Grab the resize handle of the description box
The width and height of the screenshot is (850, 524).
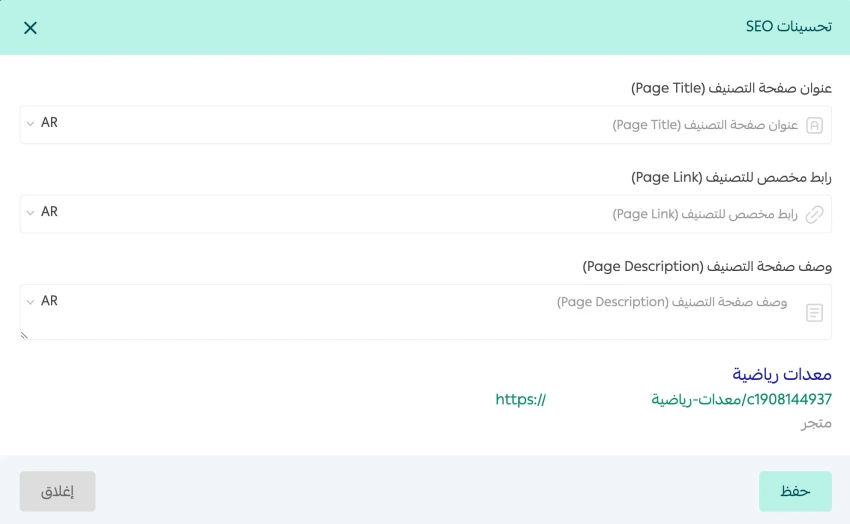(x=24, y=335)
